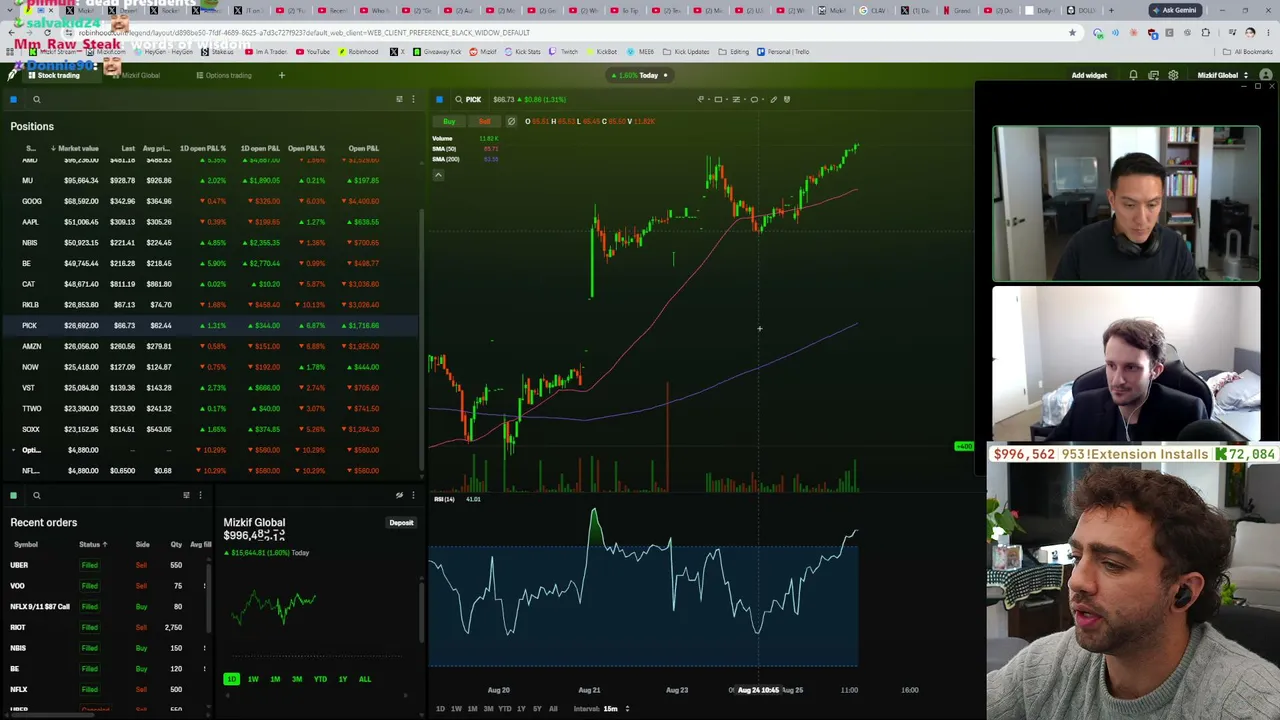Screen dimensions: 1280x720
Task: Sort positions by Last price column
Action: [128, 148]
